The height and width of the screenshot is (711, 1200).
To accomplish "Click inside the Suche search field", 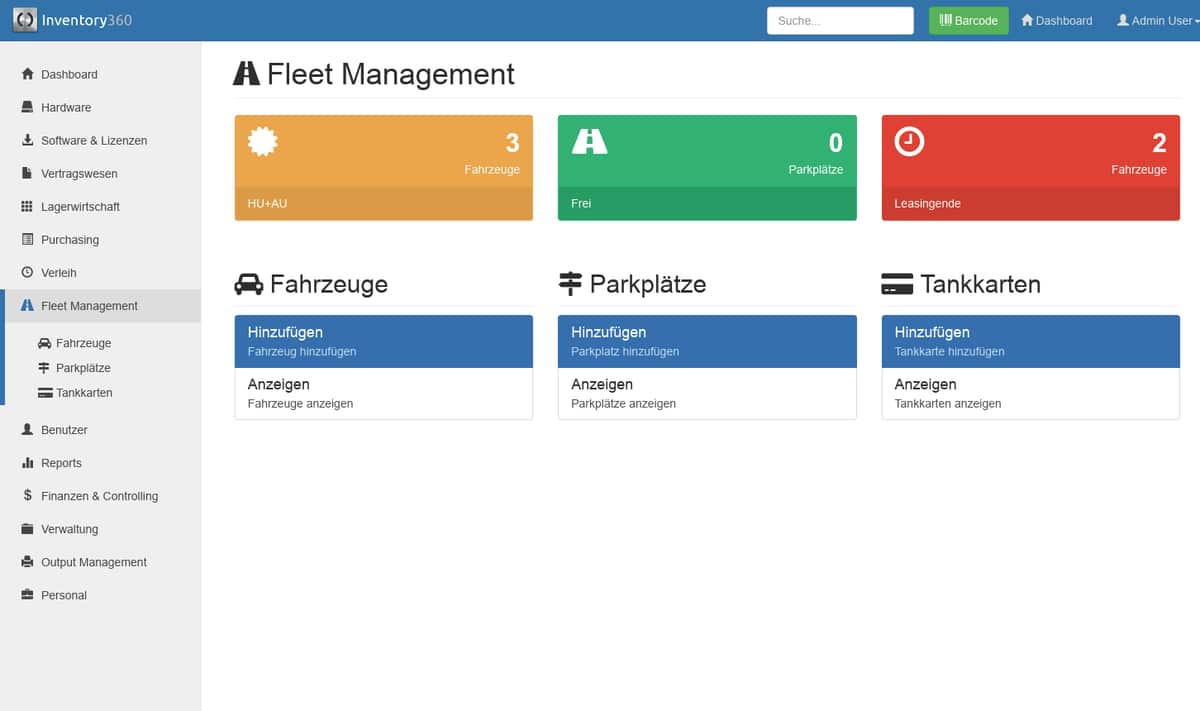I will pyautogui.click(x=840, y=20).
